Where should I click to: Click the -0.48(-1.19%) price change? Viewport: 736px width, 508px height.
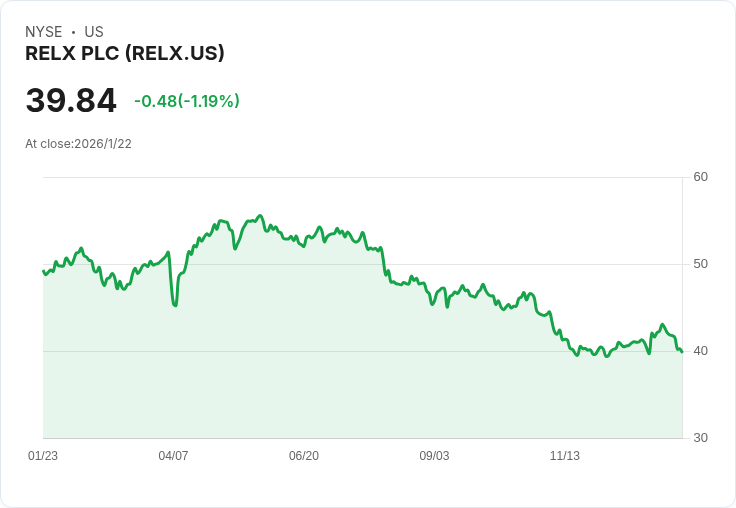pyautogui.click(x=187, y=101)
